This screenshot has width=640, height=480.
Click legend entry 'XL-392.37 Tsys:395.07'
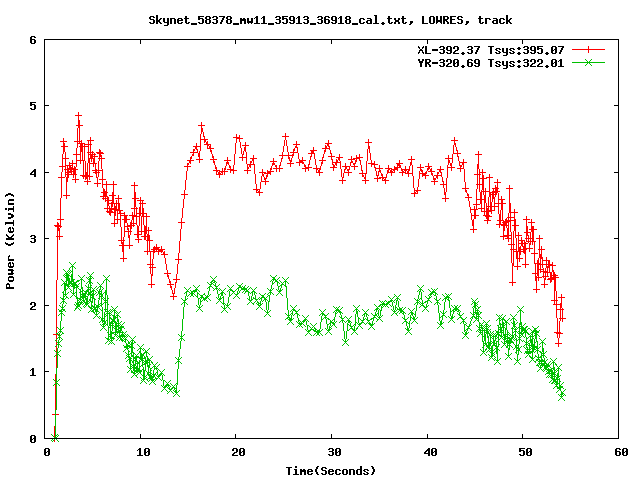[491, 50]
